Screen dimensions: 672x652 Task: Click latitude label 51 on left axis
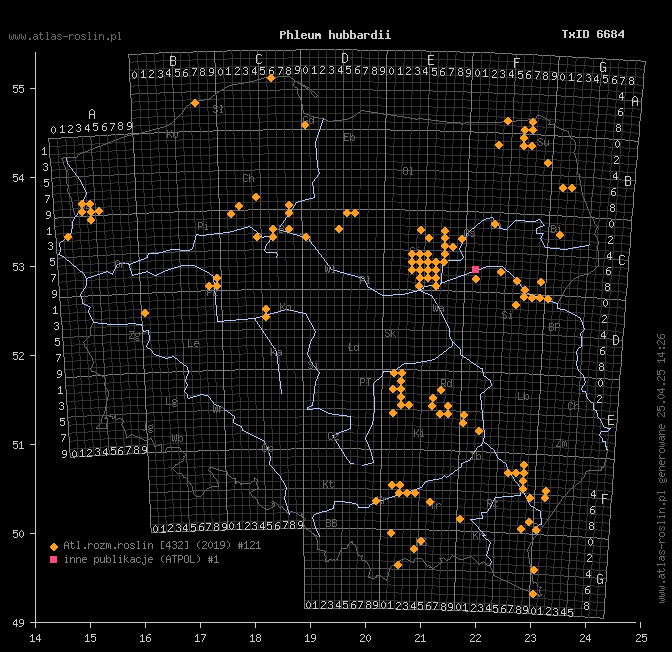[18, 445]
